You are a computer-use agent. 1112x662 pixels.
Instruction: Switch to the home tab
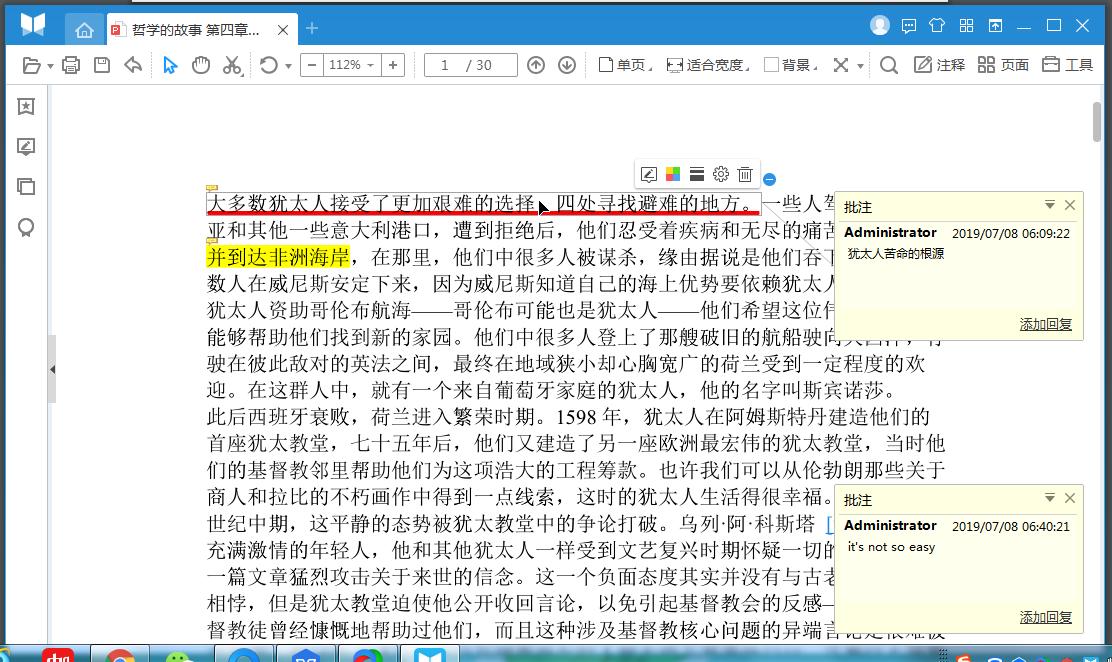pos(84,29)
